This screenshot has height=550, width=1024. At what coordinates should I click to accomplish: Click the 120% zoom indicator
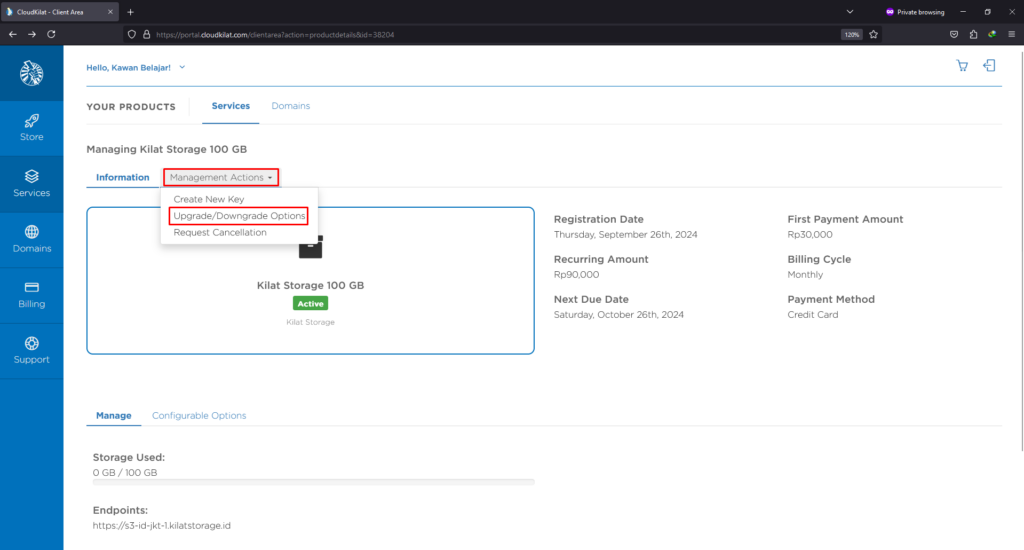coord(852,35)
